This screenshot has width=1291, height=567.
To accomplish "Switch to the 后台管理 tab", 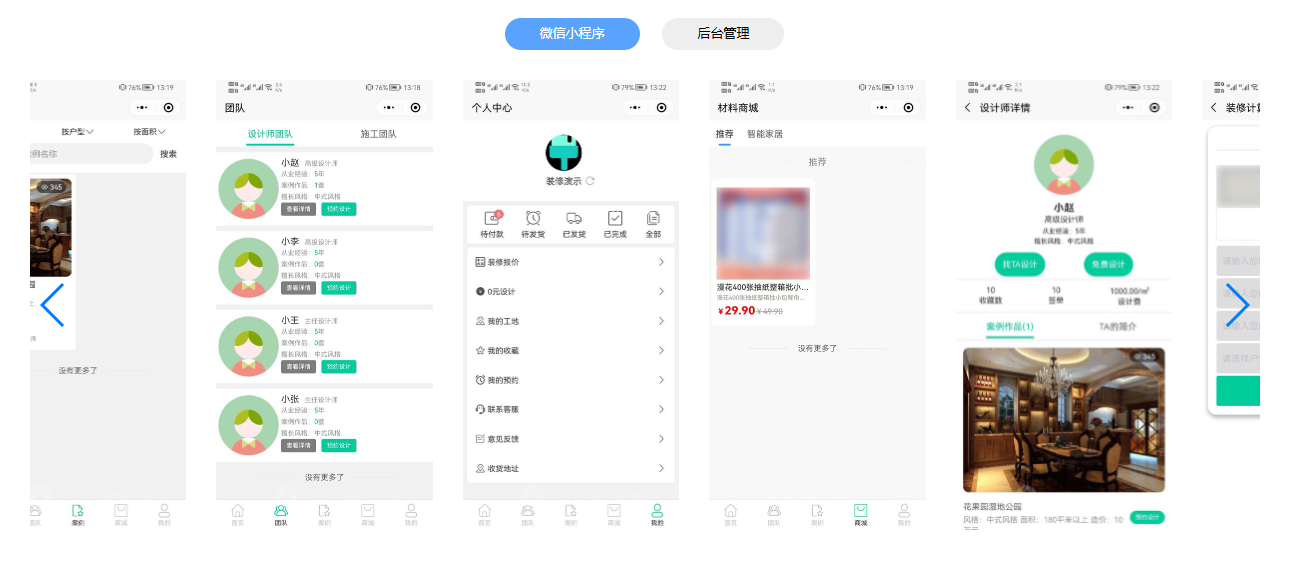I will point(723,33).
